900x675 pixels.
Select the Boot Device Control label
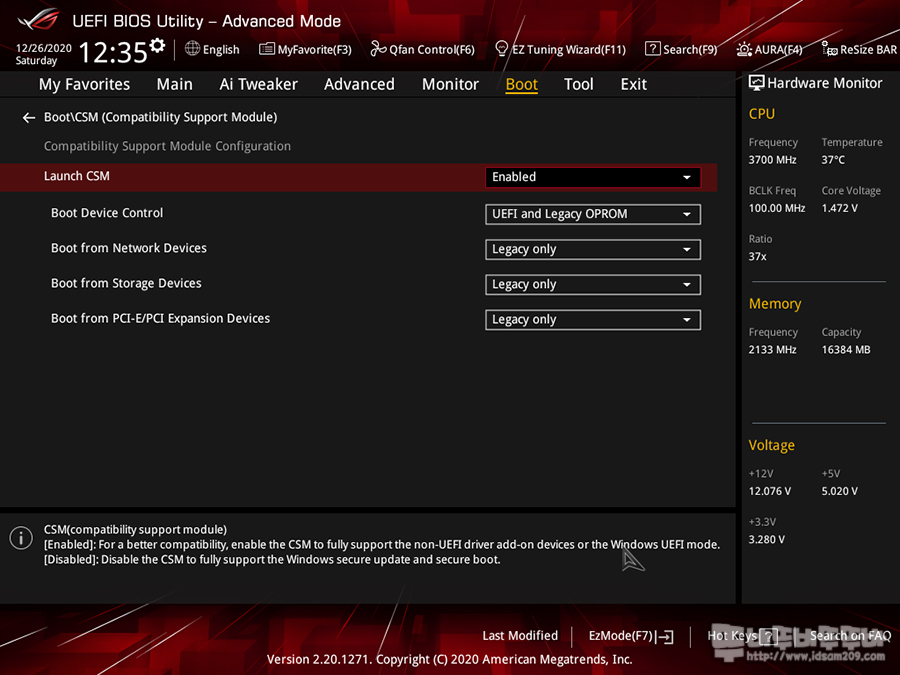click(x=107, y=213)
